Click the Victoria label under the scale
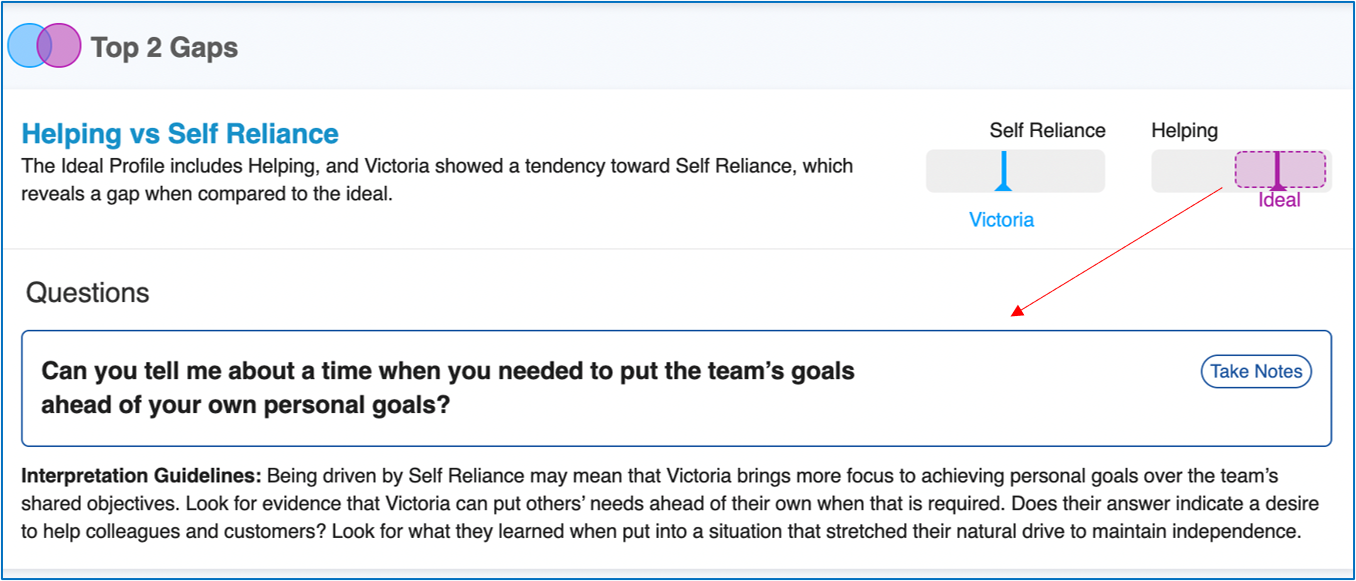Screen dimensions: 1356x581 point(1001,220)
